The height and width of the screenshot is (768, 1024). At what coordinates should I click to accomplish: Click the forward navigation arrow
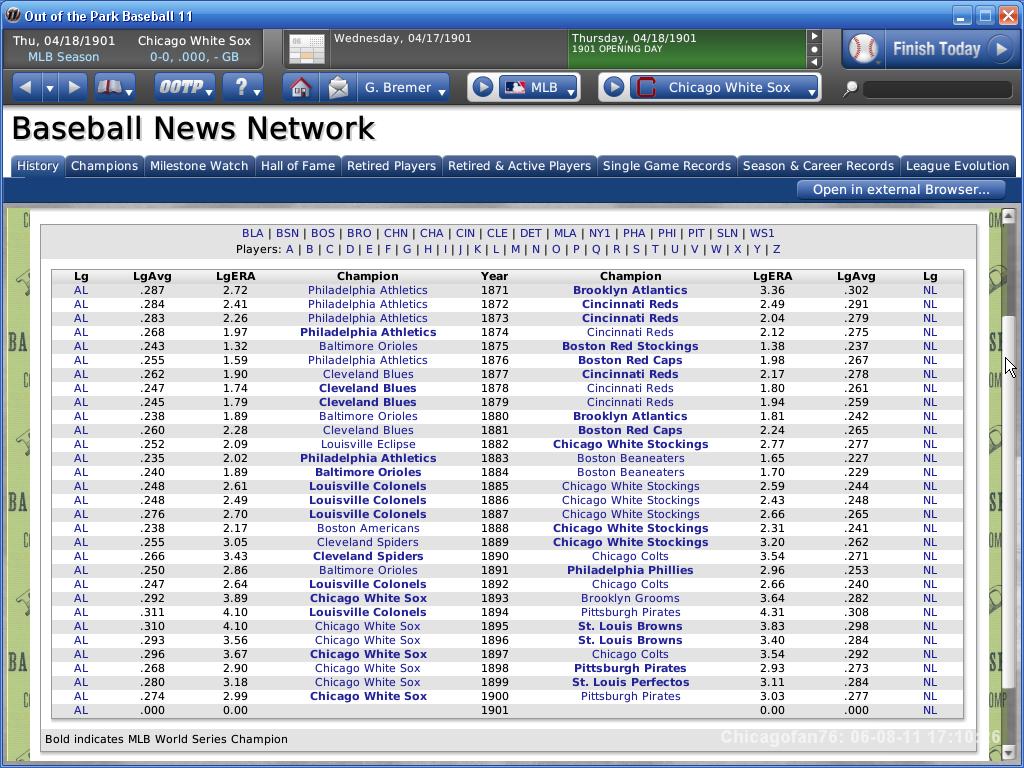click(73, 88)
